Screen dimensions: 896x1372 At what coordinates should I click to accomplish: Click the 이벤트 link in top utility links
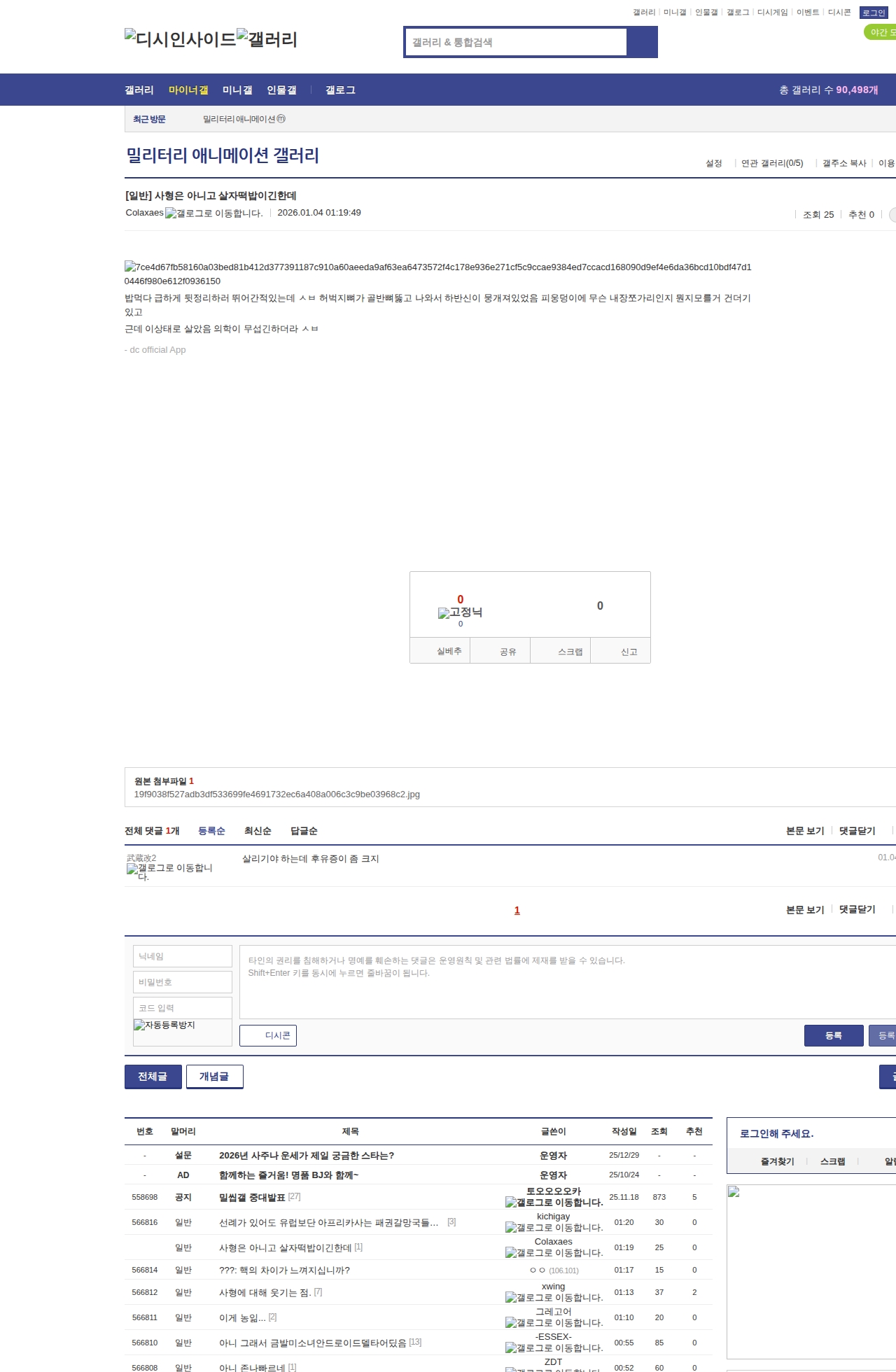808,13
